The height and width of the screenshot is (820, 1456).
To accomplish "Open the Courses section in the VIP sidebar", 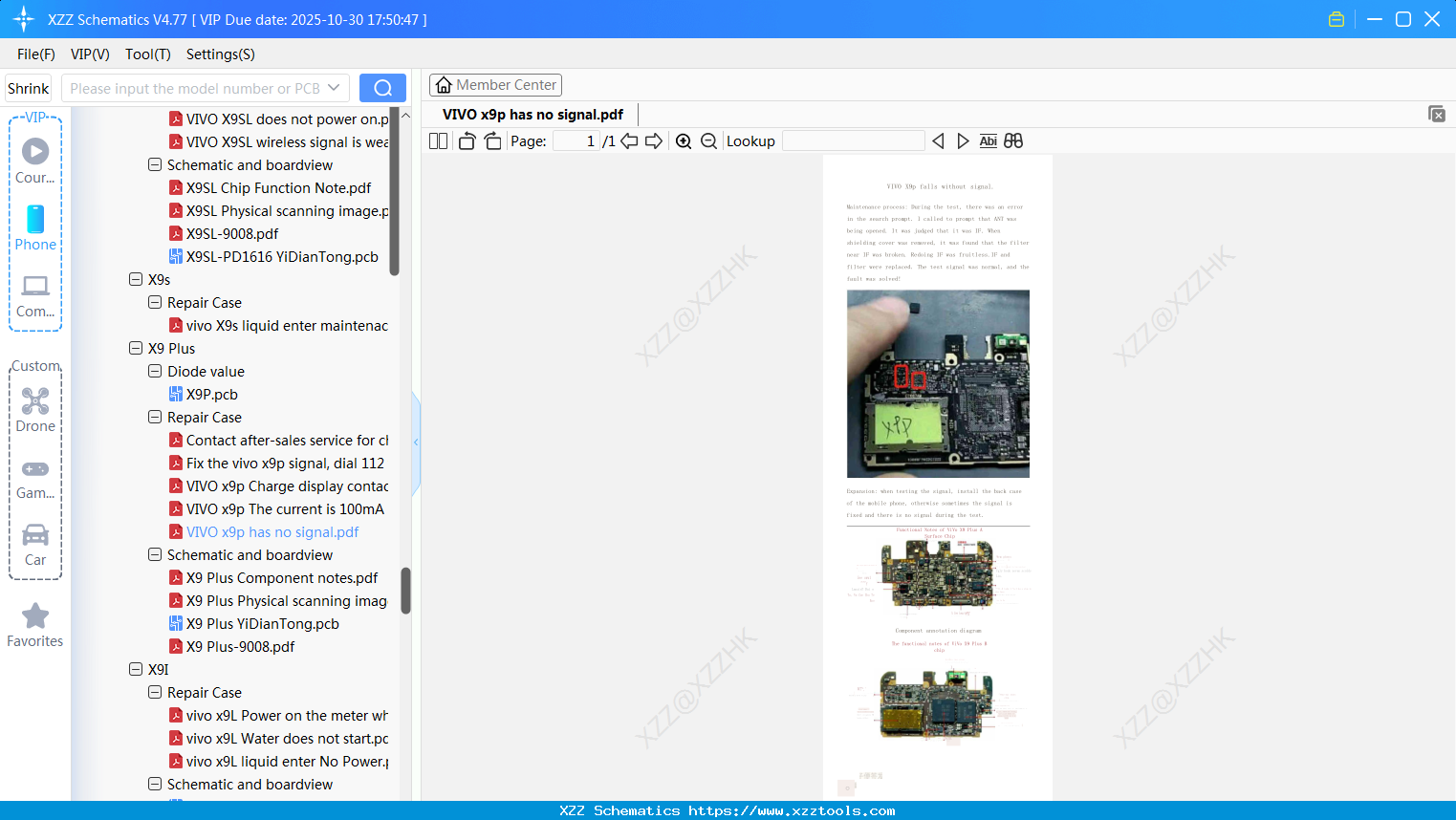I will pos(35,162).
